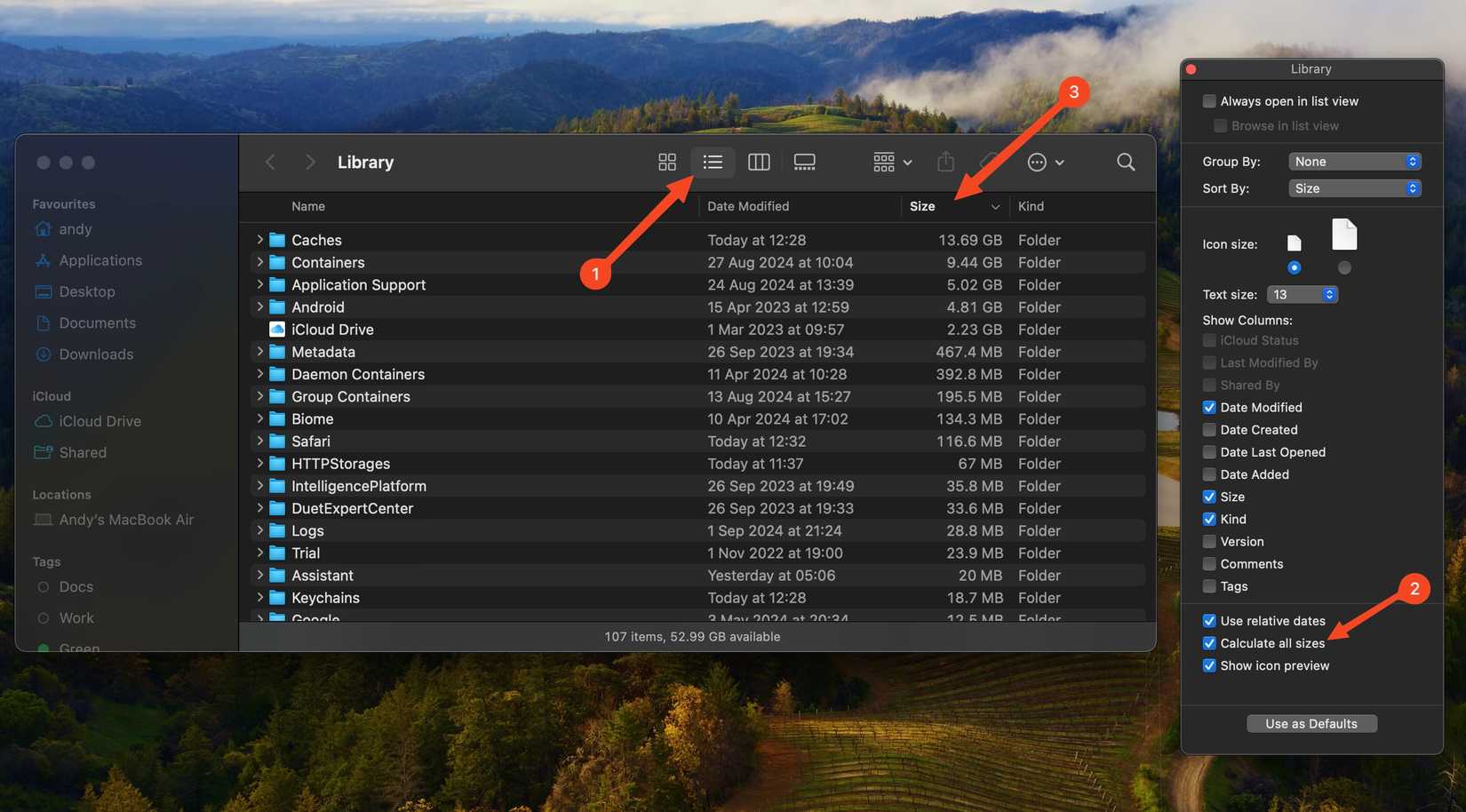Change the Text size dropdown
Image resolution: width=1466 pixels, height=812 pixels.
pos(1303,294)
